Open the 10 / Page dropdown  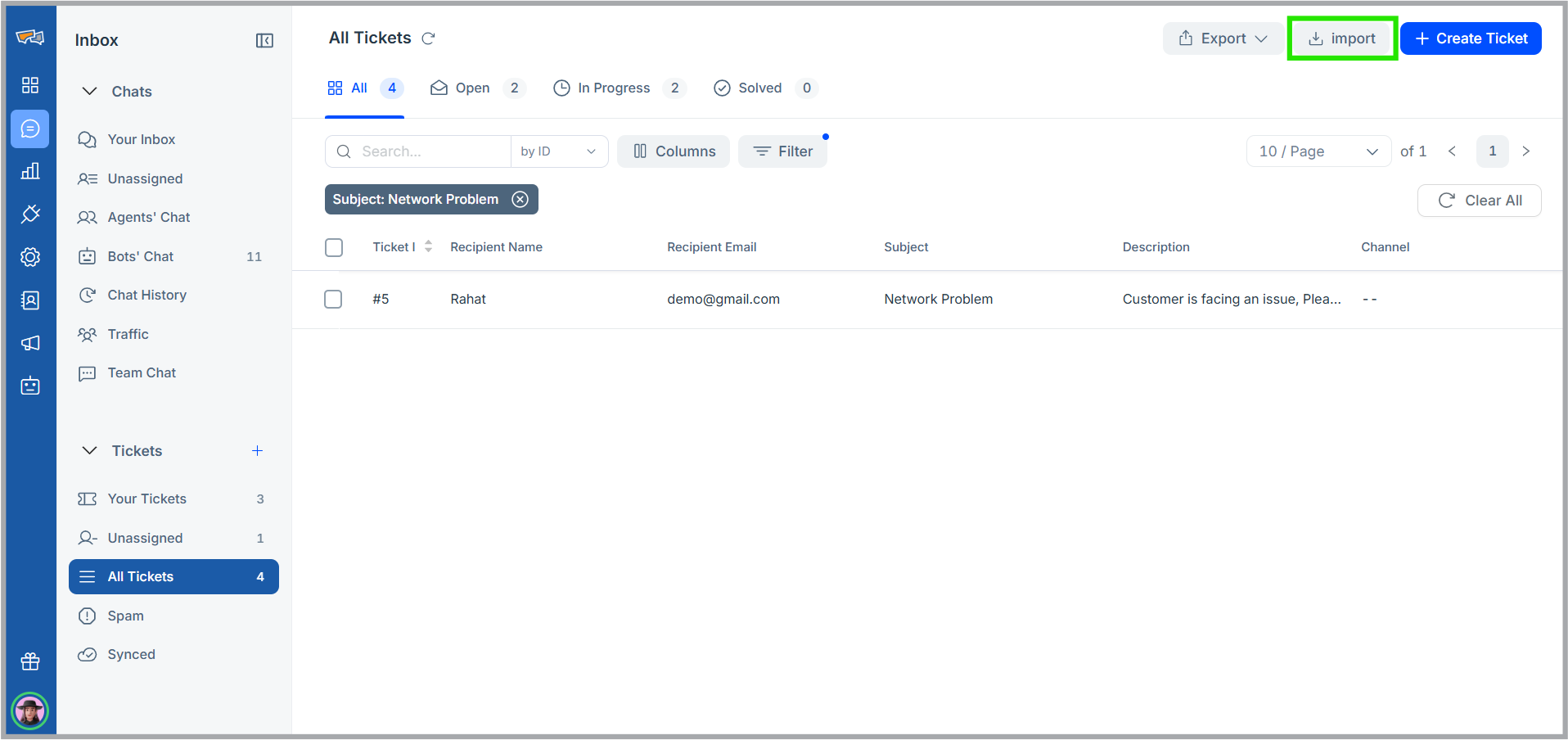(x=1318, y=151)
